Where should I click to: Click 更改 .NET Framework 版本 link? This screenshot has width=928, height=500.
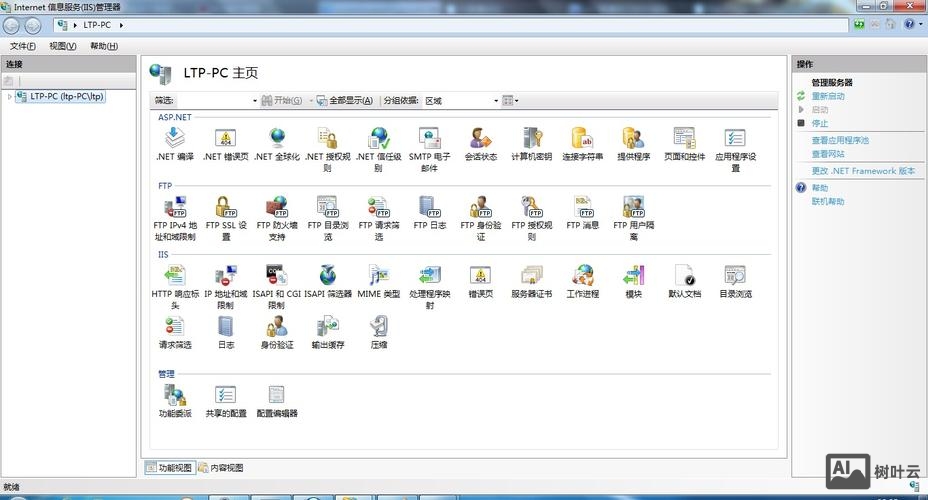click(863, 171)
